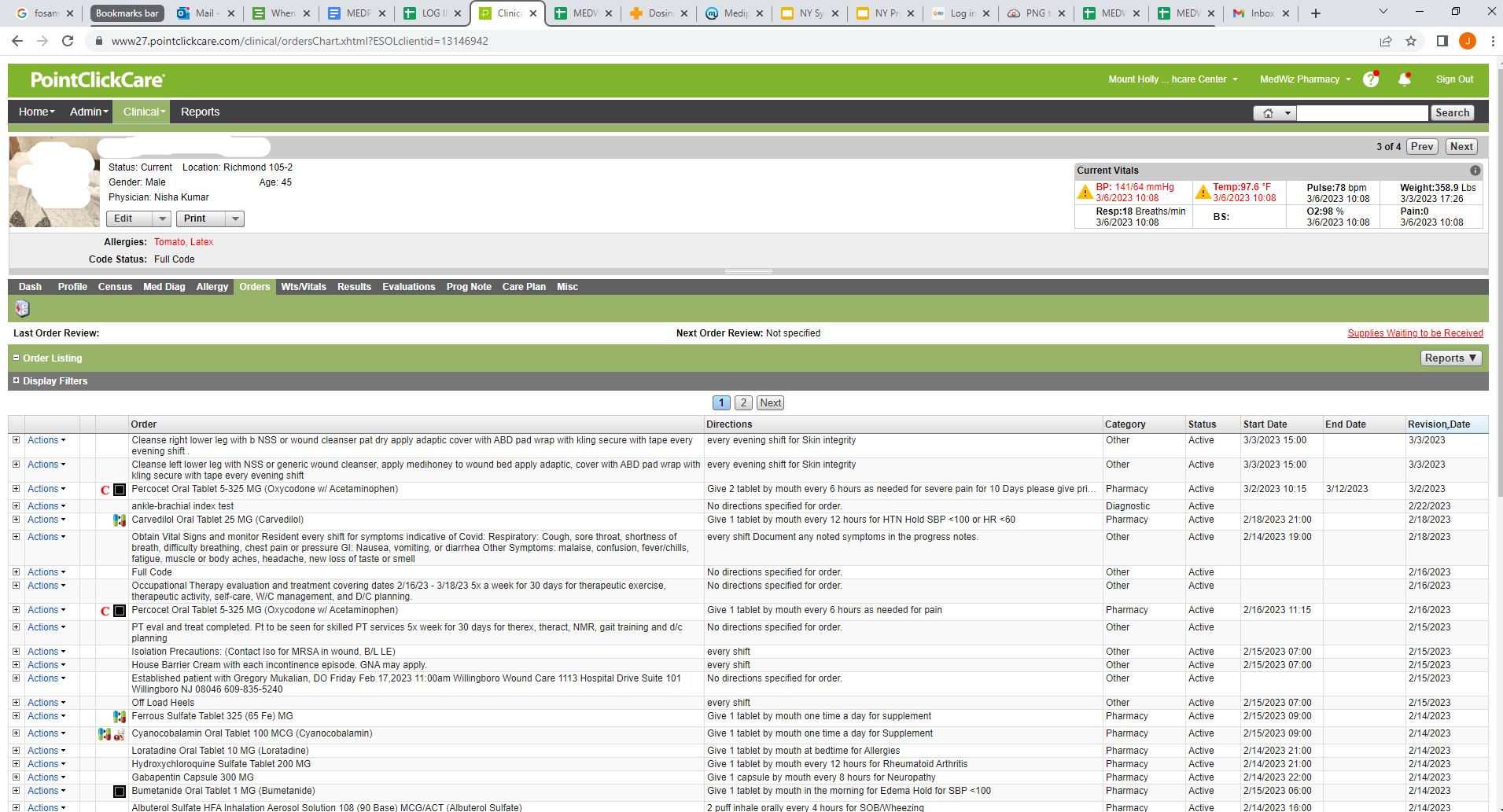Image resolution: width=1503 pixels, height=812 pixels.
Task: Go to next resident in header
Action: click(x=1461, y=147)
